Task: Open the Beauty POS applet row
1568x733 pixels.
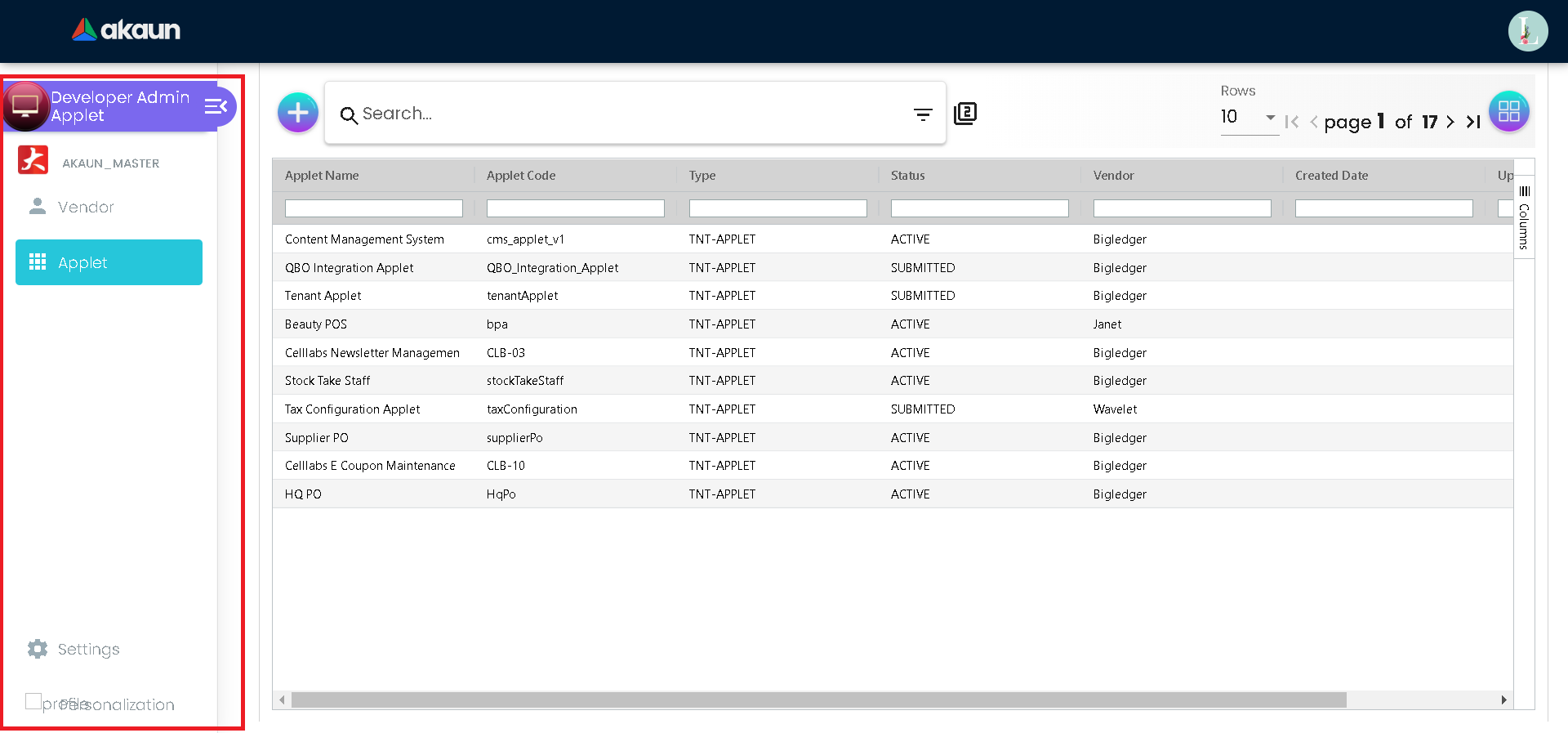Action: click(x=316, y=324)
